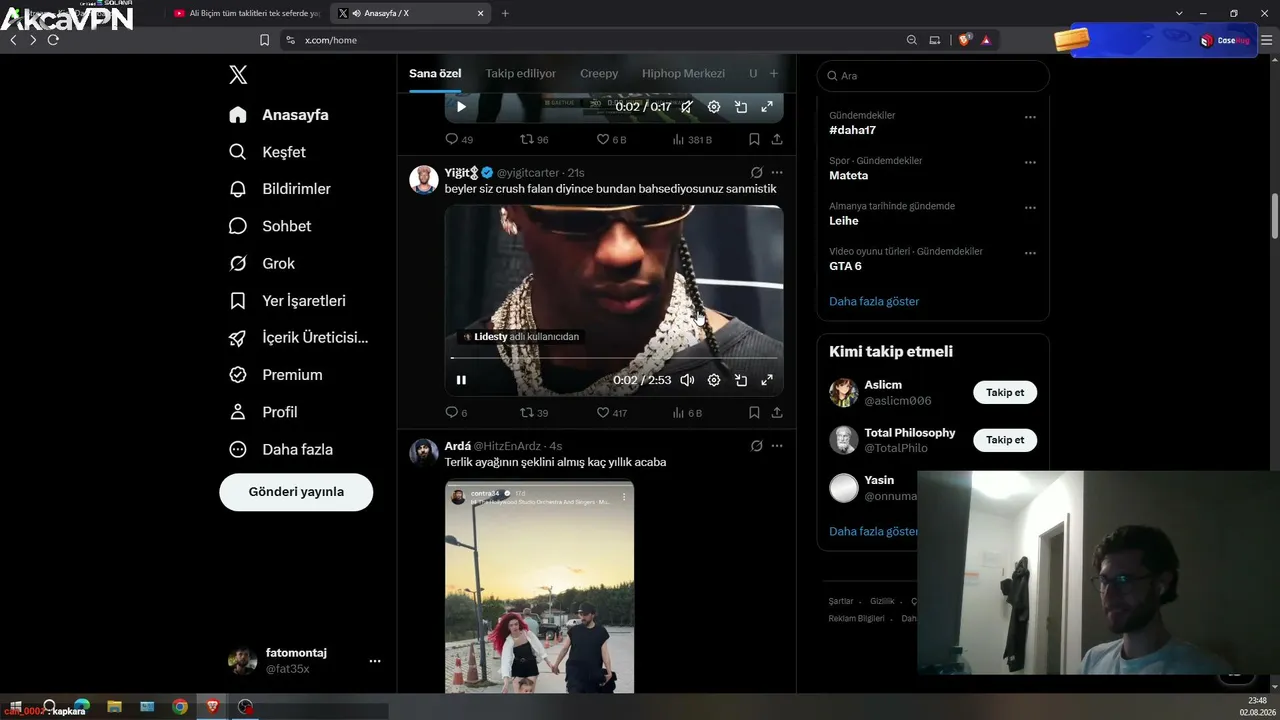Open the browser tab search chevron
This screenshot has height=720, width=1280.
click(x=1179, y=13)
